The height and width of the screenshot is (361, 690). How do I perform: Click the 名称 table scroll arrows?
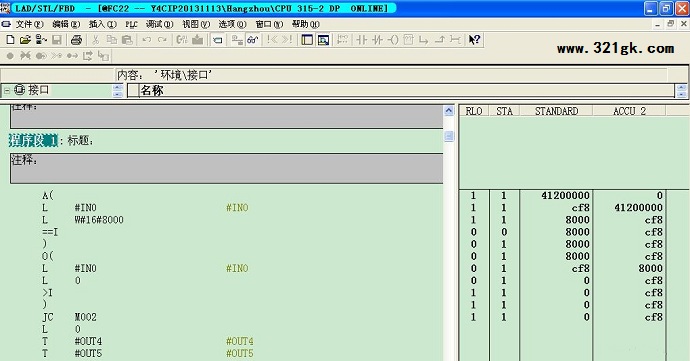pyautogui.click(x=681, y=91)
